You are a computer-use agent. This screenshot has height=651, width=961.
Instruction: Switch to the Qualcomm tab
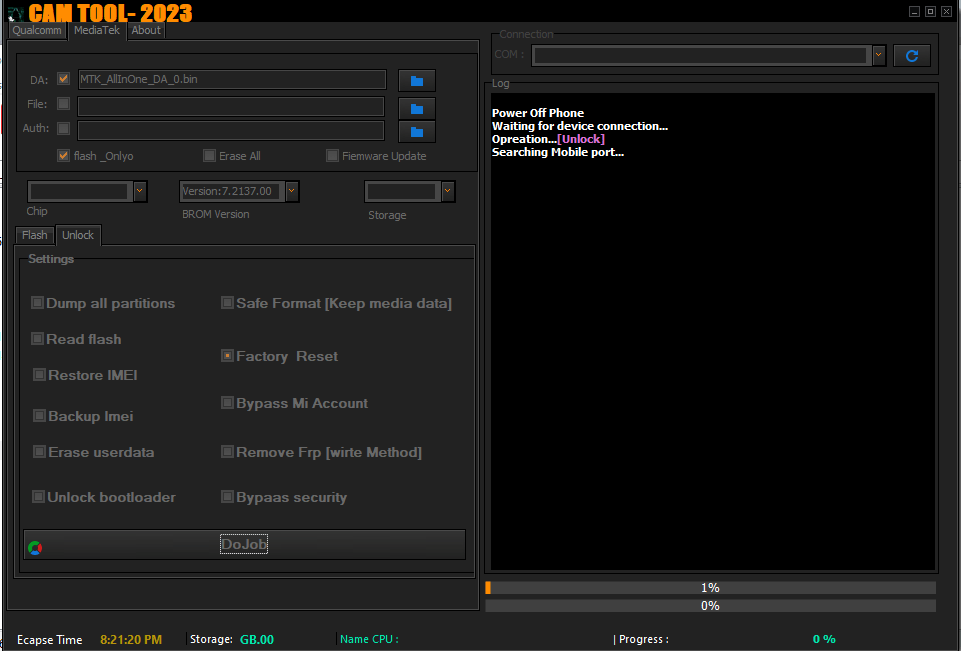(x=37, y=30)
